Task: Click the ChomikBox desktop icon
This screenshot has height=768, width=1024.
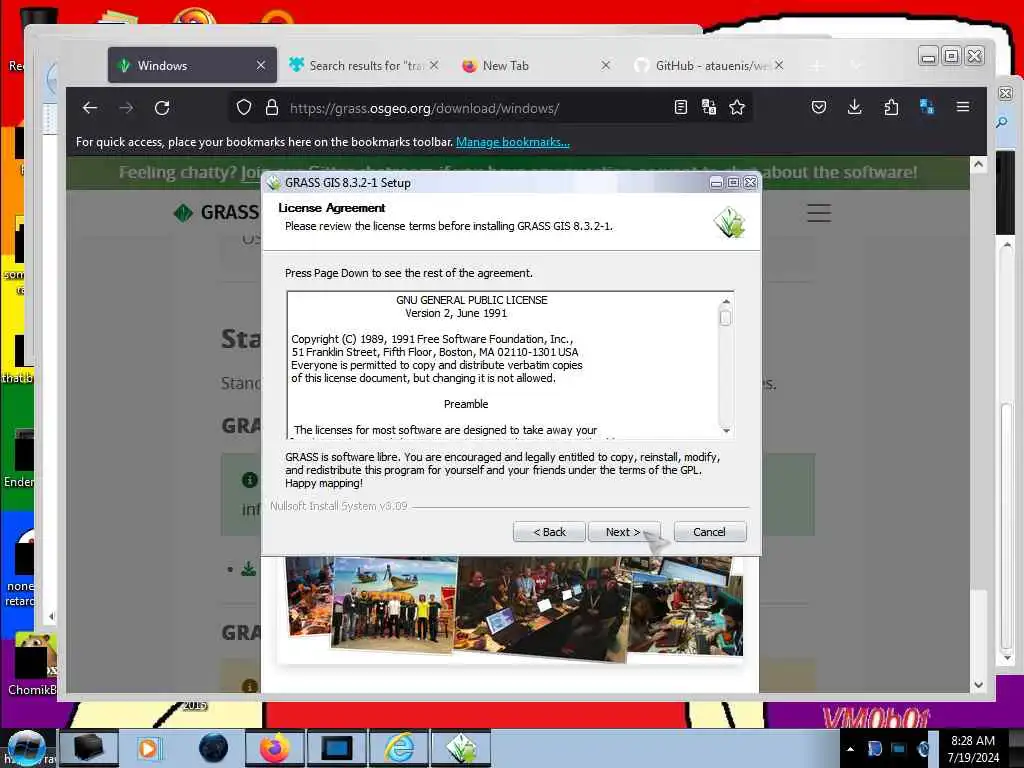Action: (x=33, y=664)
